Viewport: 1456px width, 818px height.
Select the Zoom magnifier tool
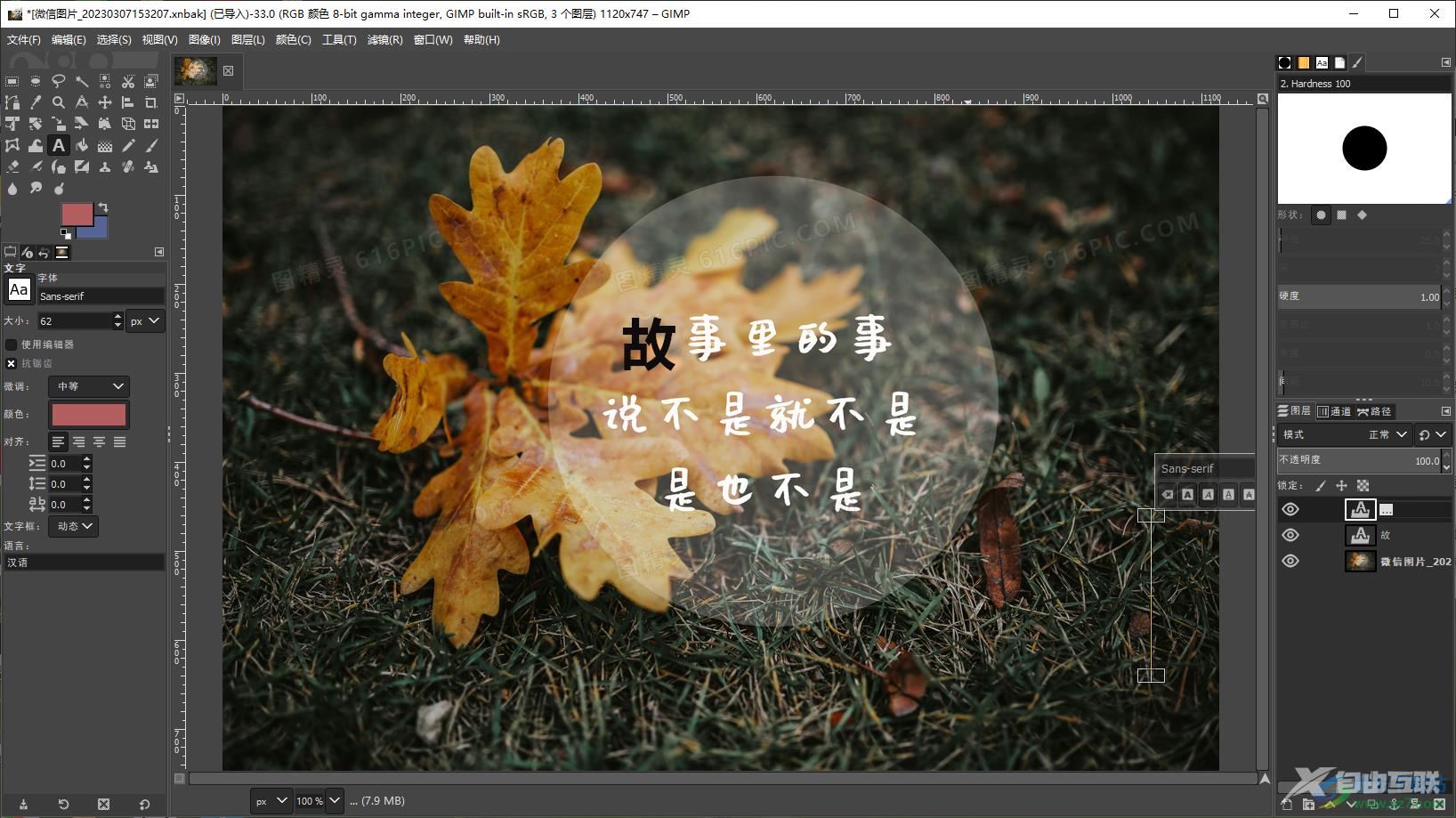59,102
